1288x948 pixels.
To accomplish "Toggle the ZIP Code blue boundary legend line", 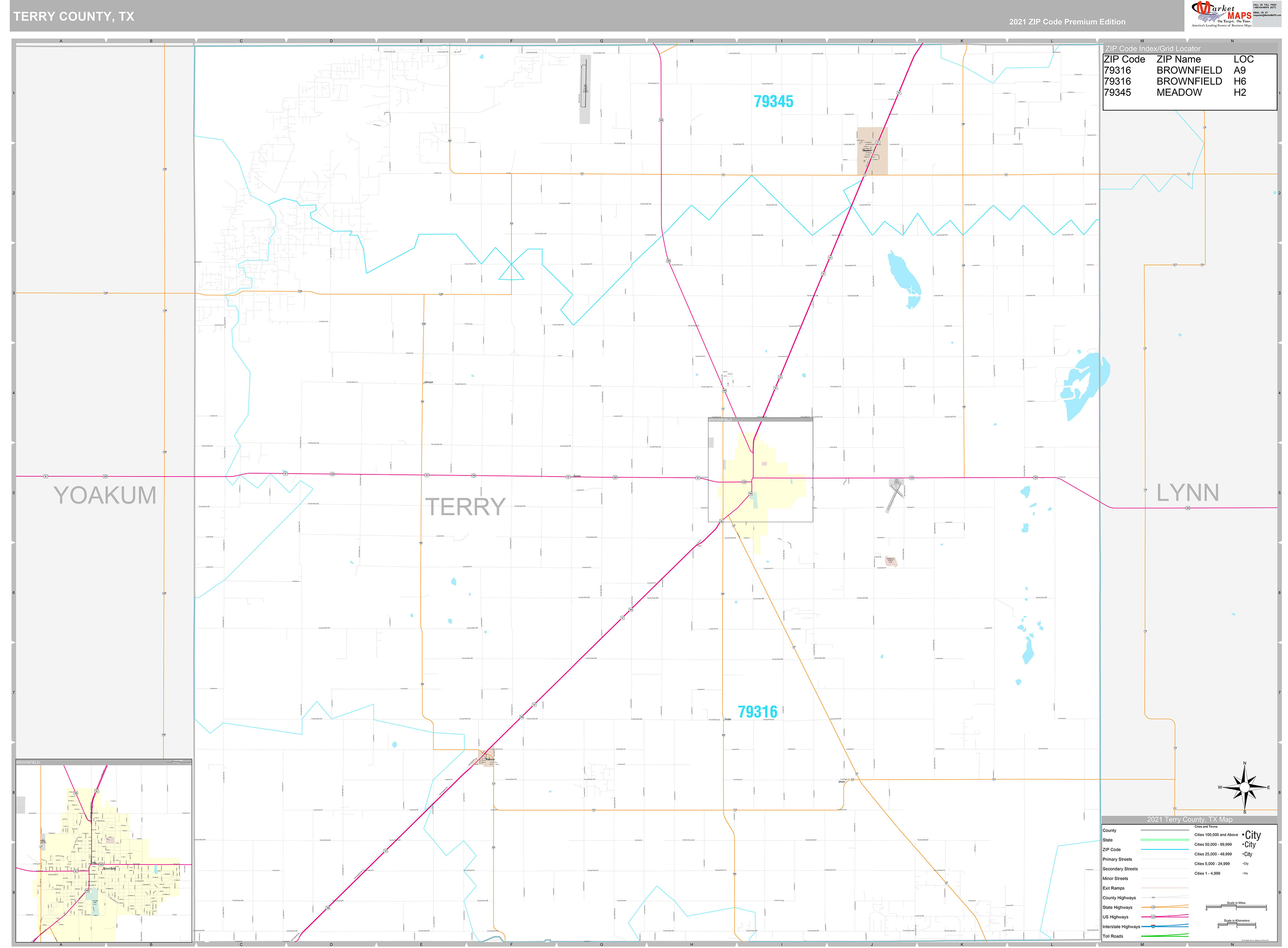I will click(x=1165, y=849).
